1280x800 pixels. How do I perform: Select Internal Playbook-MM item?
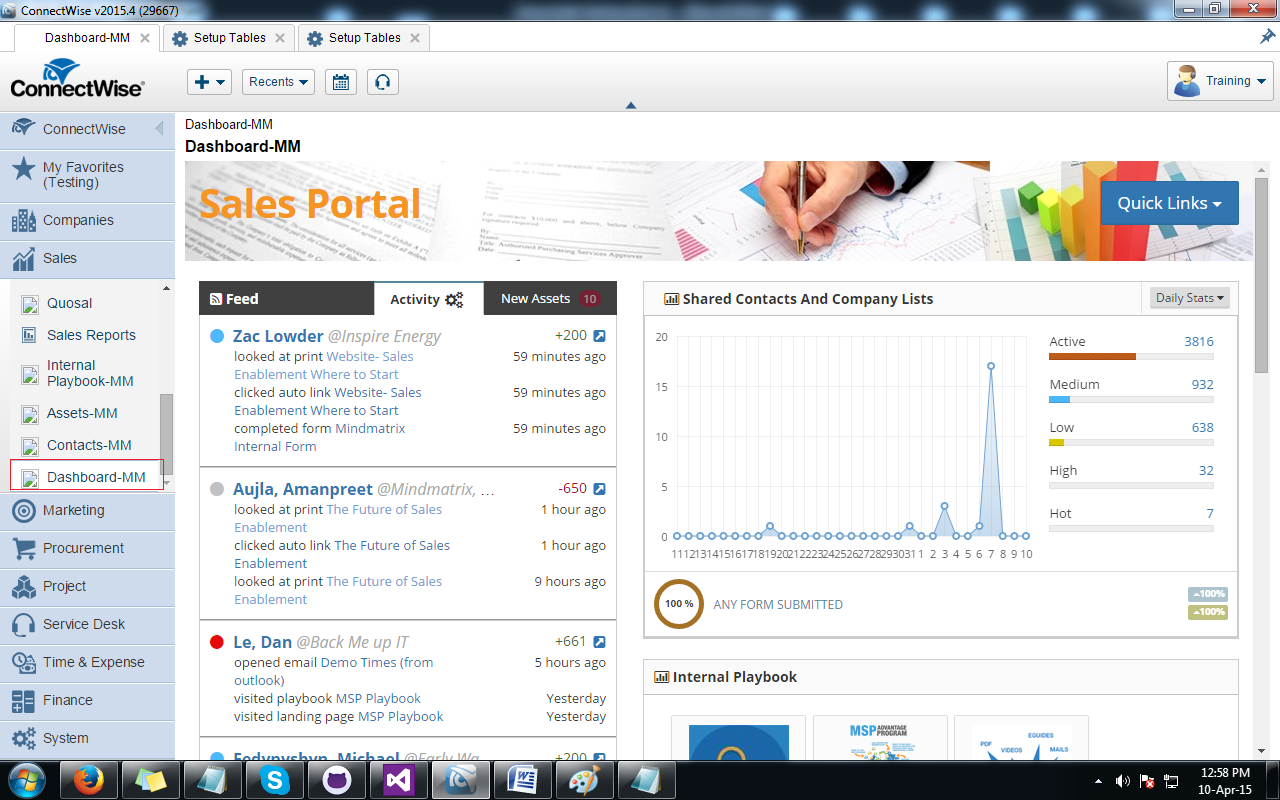[89, 373]
